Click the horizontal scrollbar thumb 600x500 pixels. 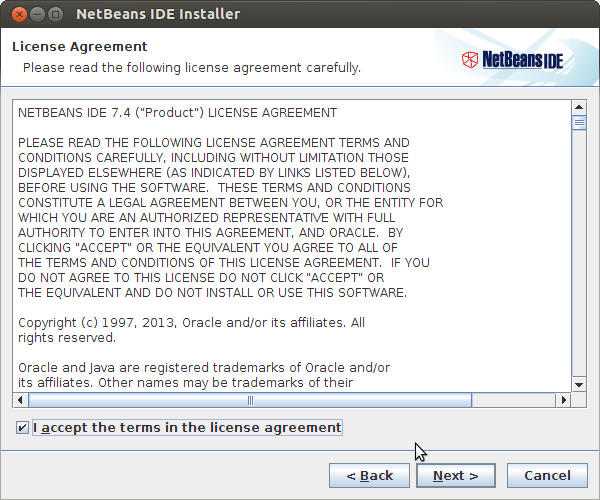[x=250, y=400]
